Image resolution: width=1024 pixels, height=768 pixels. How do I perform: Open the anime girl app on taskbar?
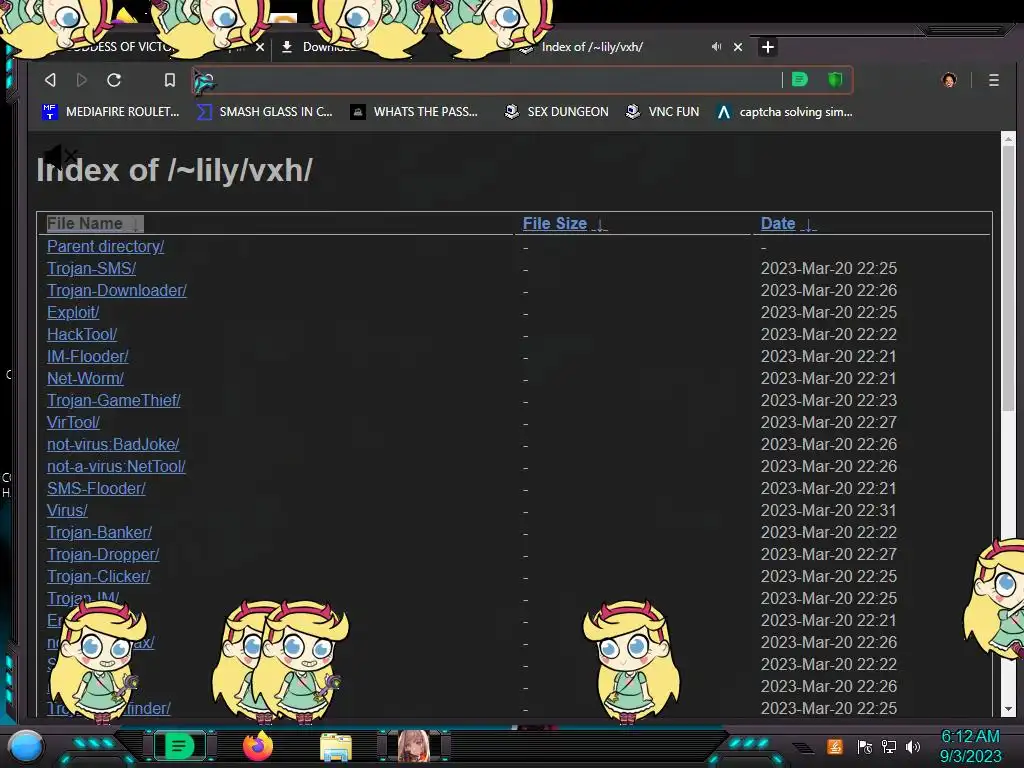coord(413,746)
